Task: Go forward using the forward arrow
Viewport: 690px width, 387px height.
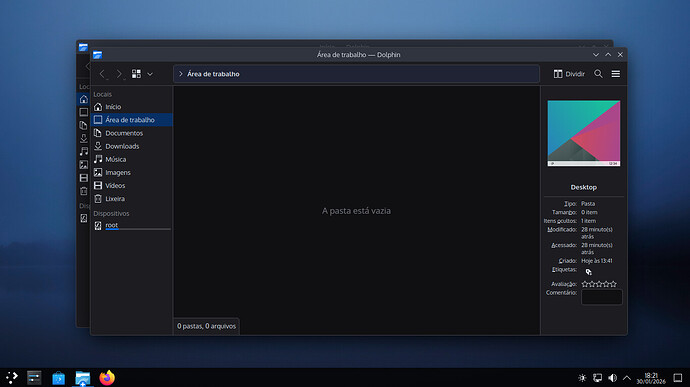Action: (x=119, y=74)
